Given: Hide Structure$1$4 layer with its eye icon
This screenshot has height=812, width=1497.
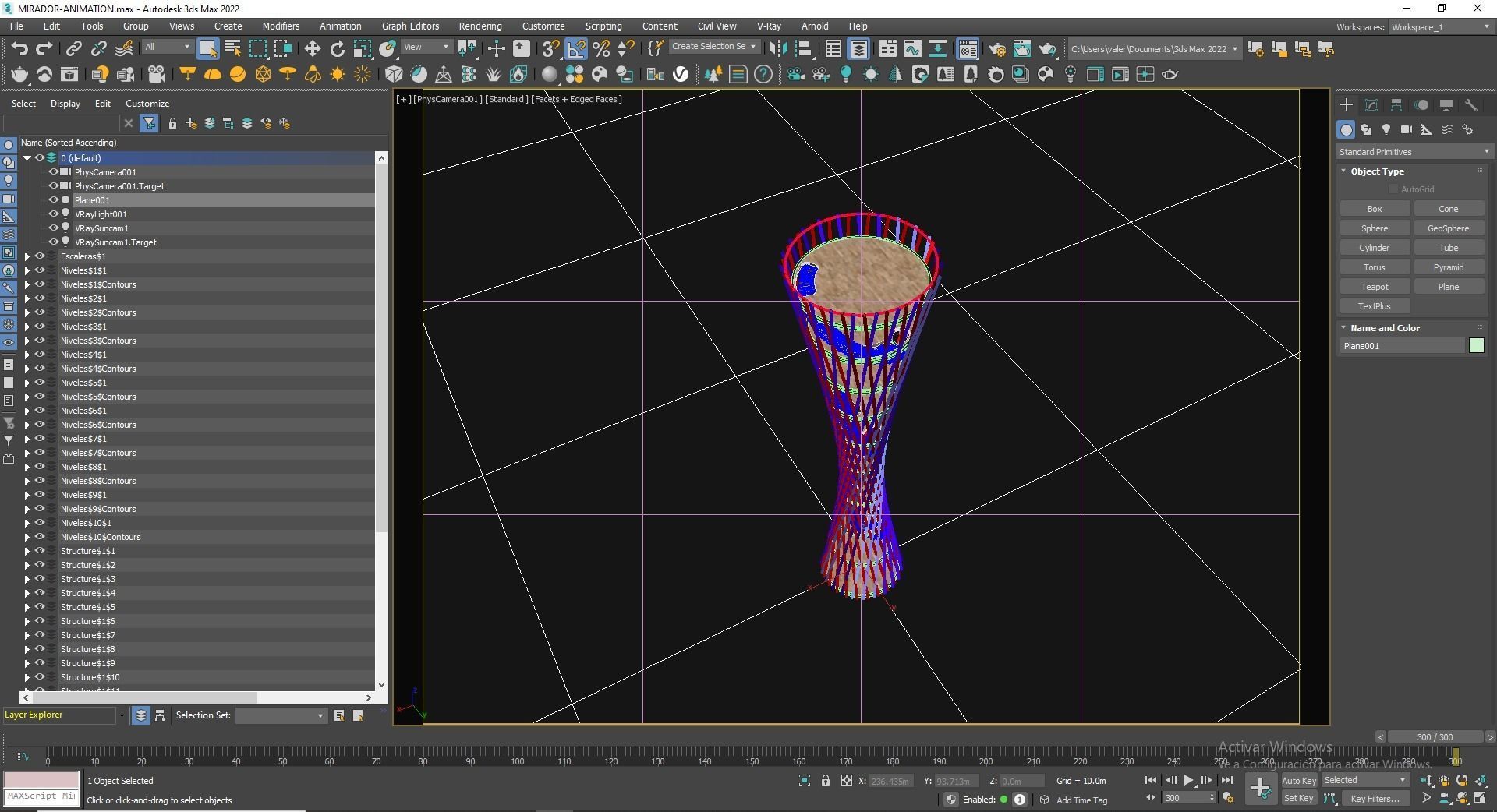Looking at the screenshot, I should [40, 593].
